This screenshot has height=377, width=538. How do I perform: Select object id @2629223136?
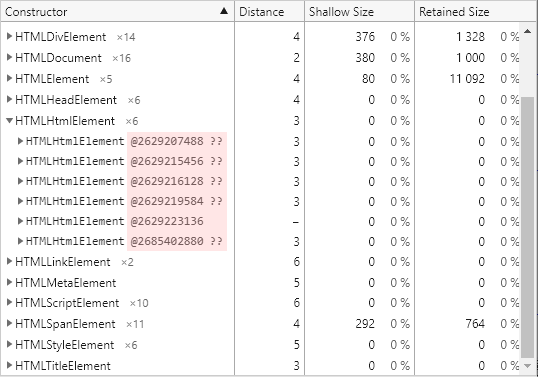pos(167,221)
